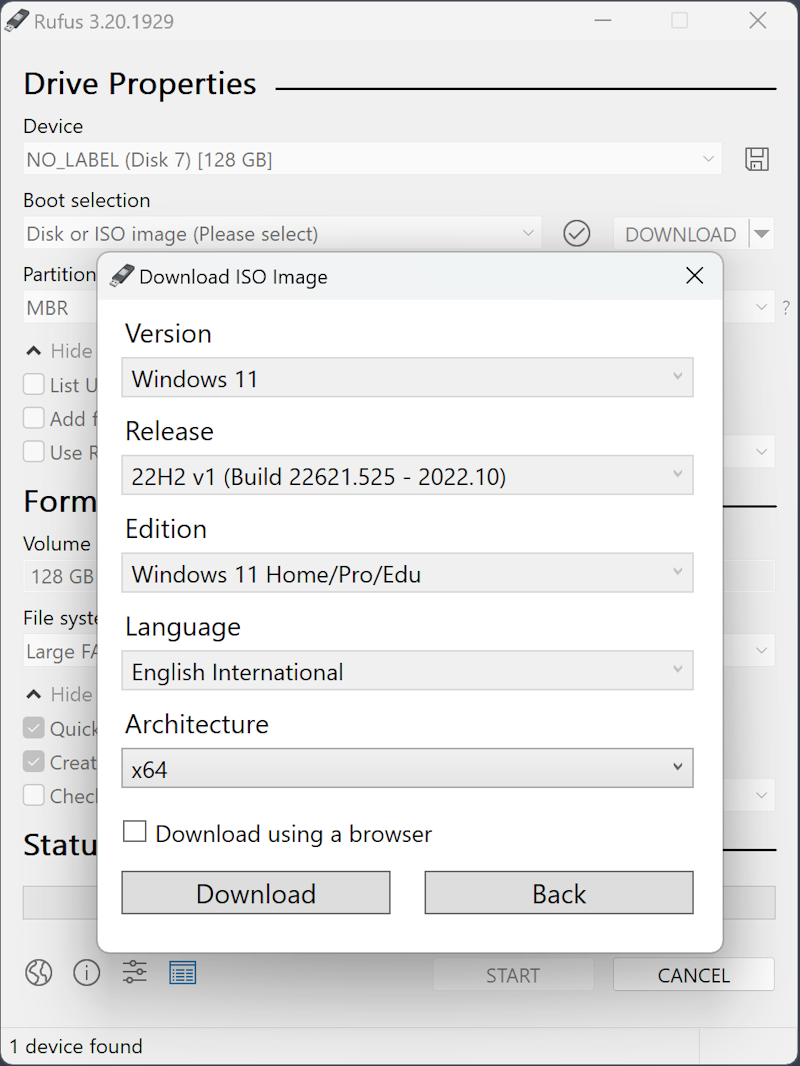The image size is (800, 1066).
Task: Expand the Release 22H2 v1 dropdown
Action: pyautogui.click(x=407, y=476)
